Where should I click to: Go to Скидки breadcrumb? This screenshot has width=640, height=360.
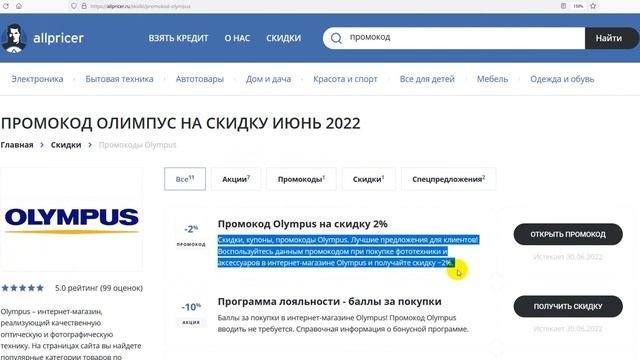(x=66, y=145)
